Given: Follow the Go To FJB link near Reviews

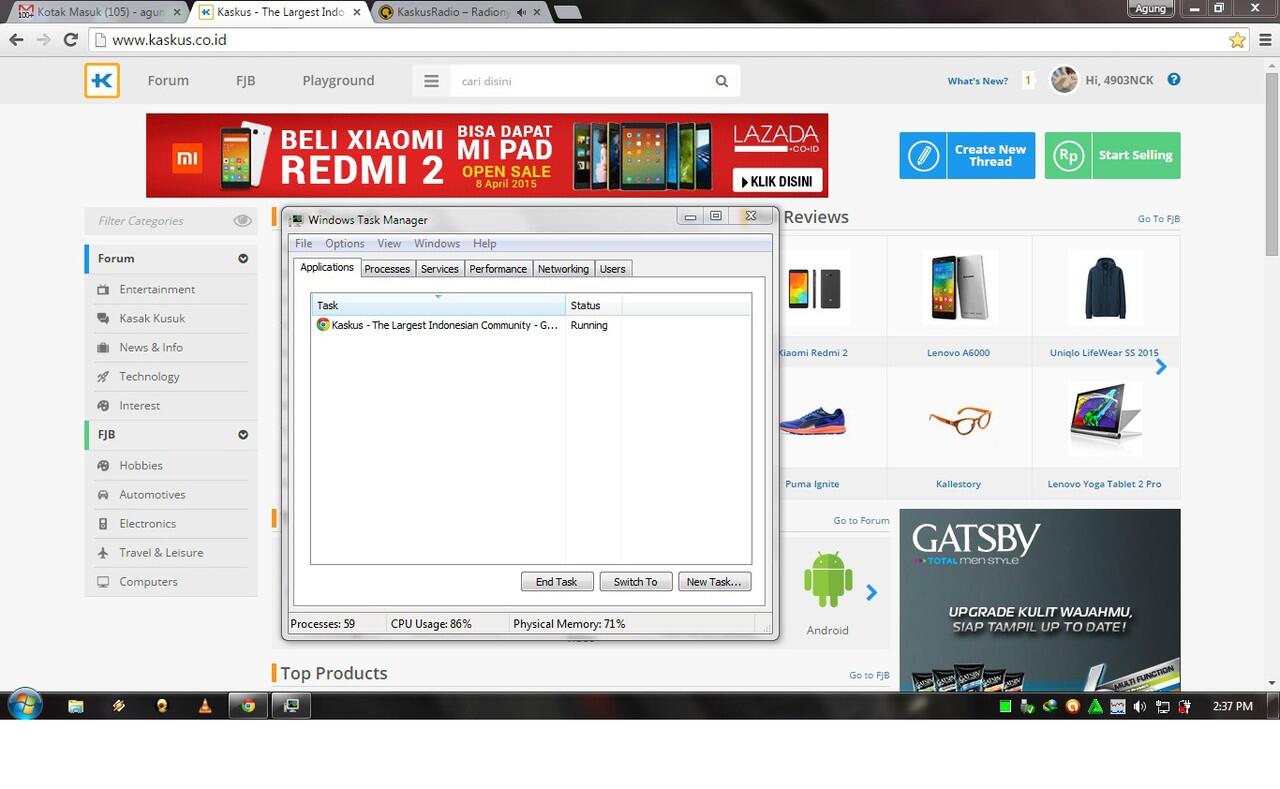Looking at the screenshot, I should click(x=1159, y=218).
